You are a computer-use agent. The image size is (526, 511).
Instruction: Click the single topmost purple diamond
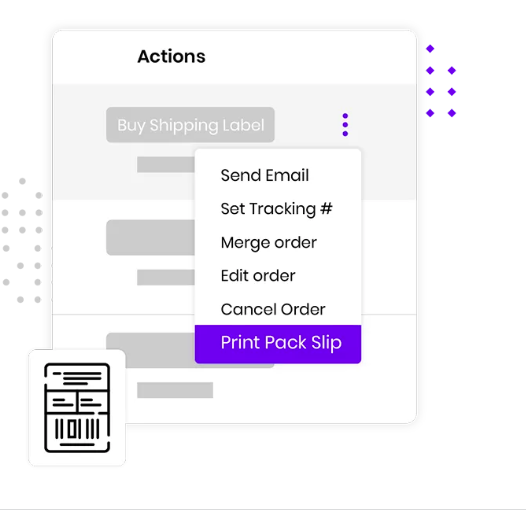[x=430, y=49]
